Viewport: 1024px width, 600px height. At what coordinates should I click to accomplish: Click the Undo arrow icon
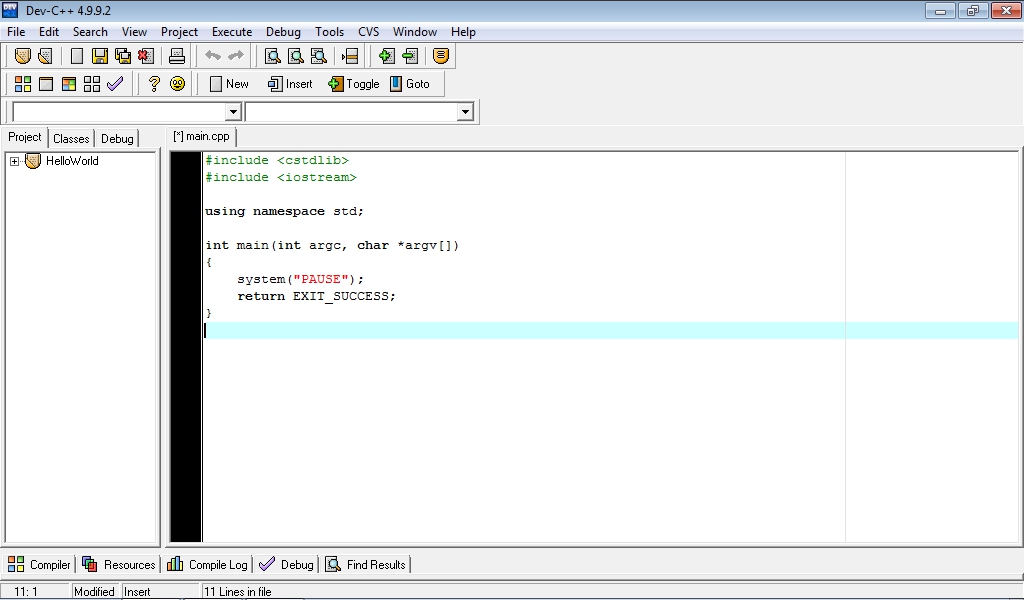click(x=213, y=56)
